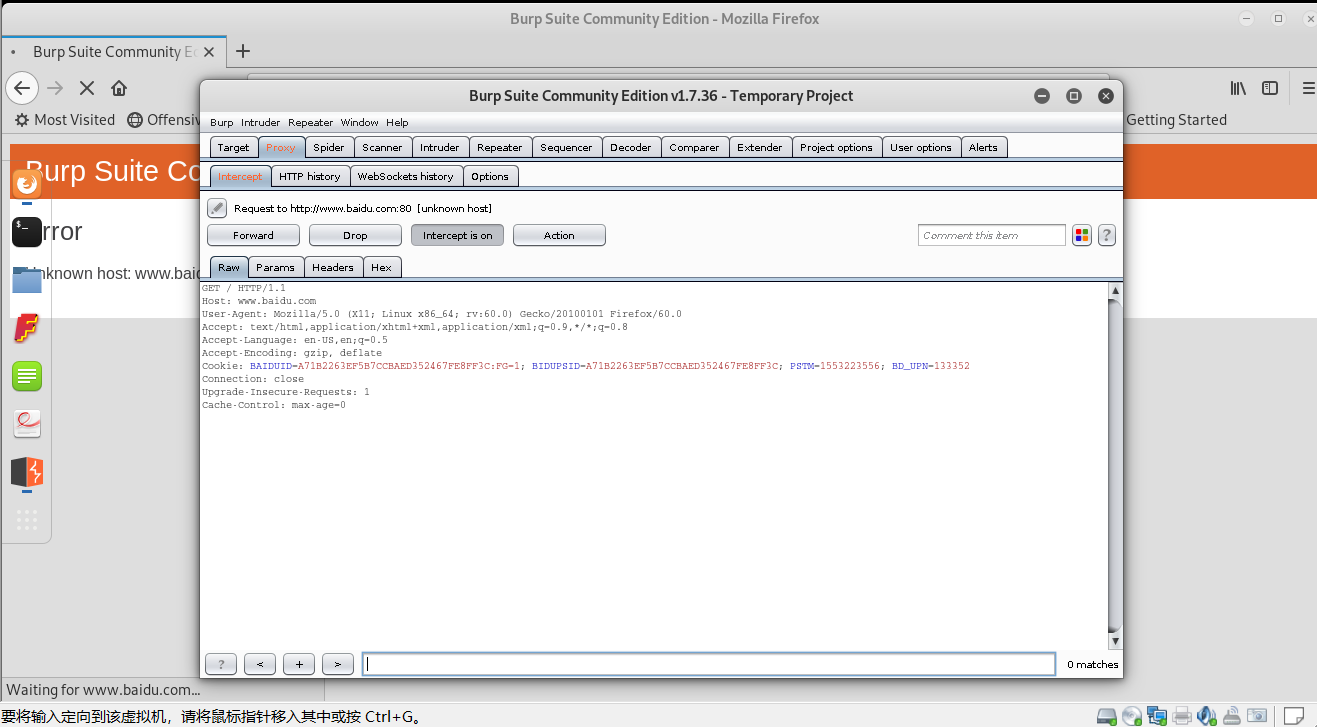Toggle the 'Intercept is on' button
Image resolution: width=1317 pixels, height=727 pixels.
click(457, 235)
